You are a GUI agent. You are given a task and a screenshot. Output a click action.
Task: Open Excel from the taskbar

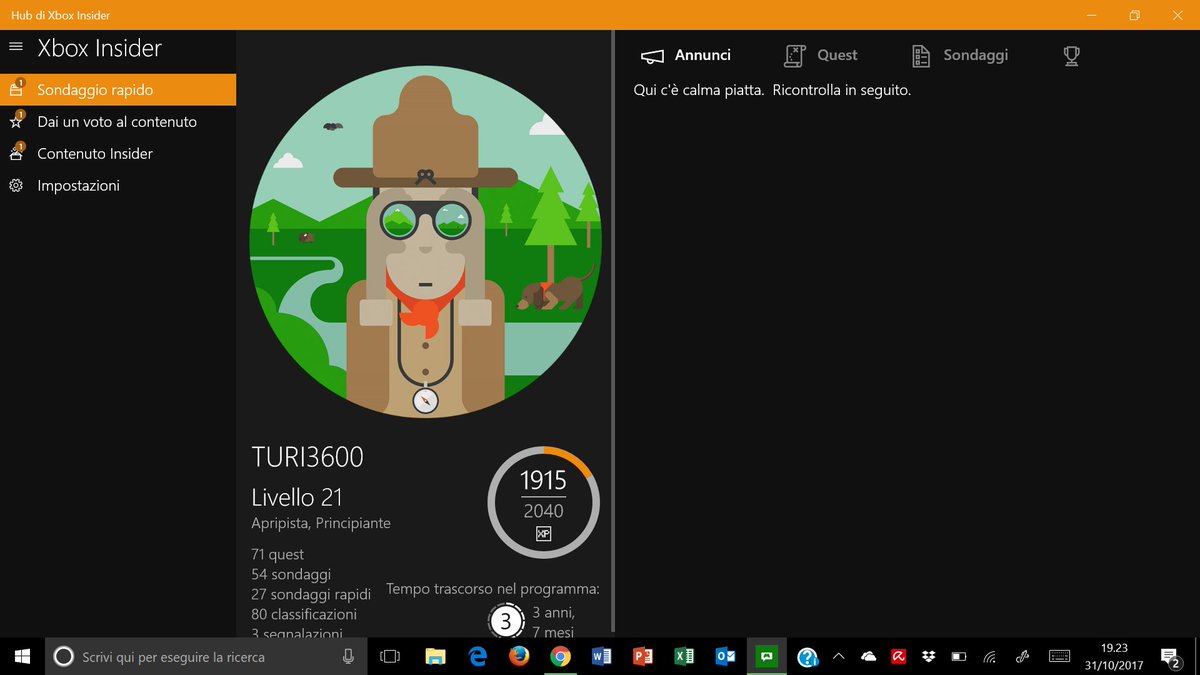click(683, 656)
